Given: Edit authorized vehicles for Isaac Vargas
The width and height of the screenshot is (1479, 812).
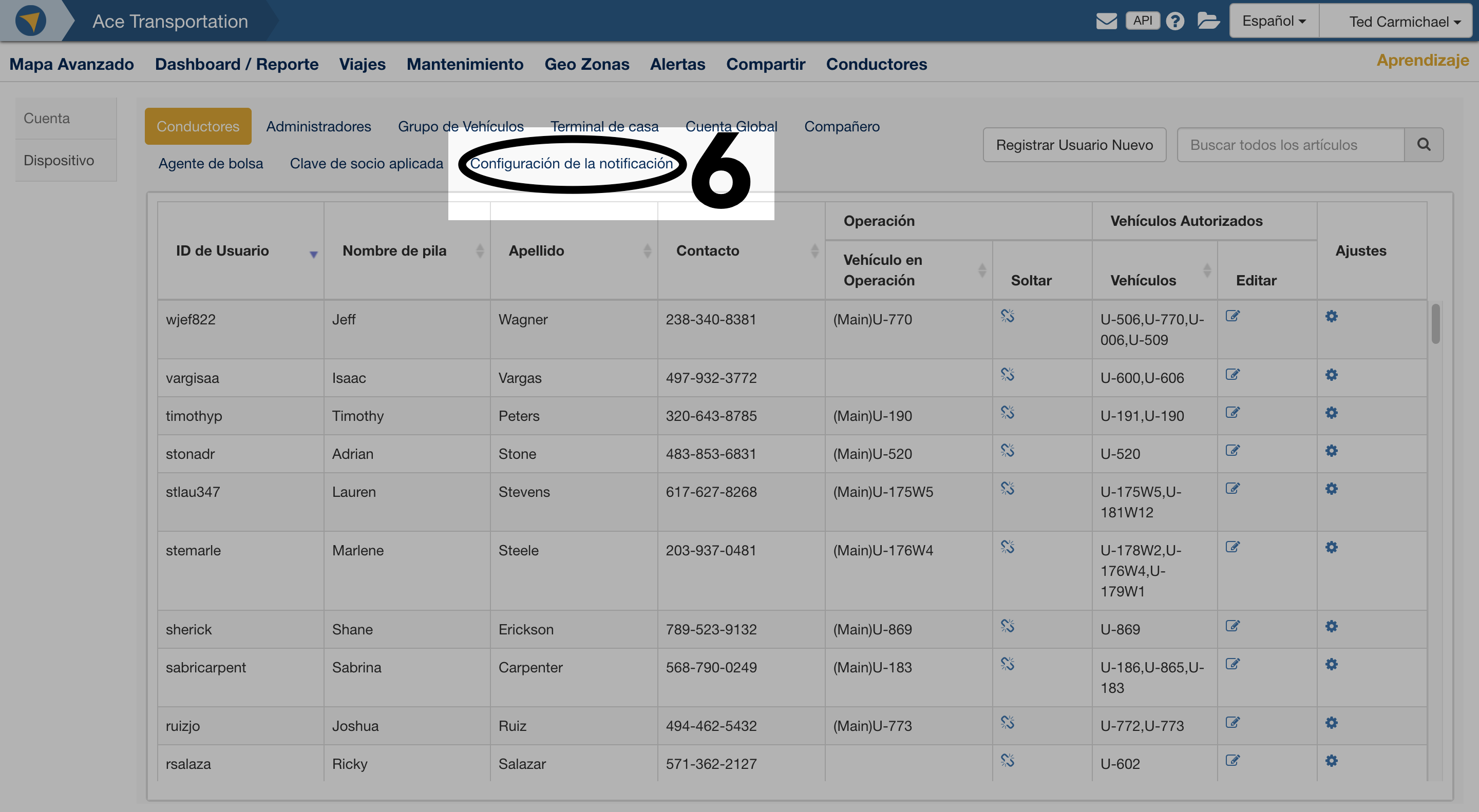Looking at the screenshot, I should pos(1232,375).
